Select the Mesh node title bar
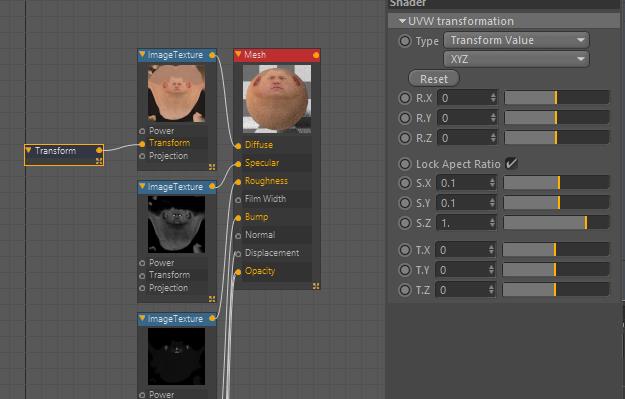 [277, 55]
